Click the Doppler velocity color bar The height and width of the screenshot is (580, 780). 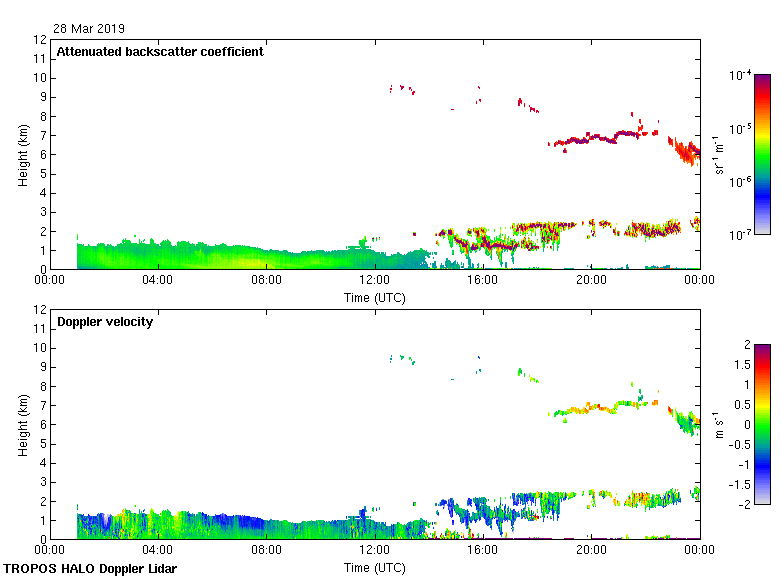[x=762, y=424]
